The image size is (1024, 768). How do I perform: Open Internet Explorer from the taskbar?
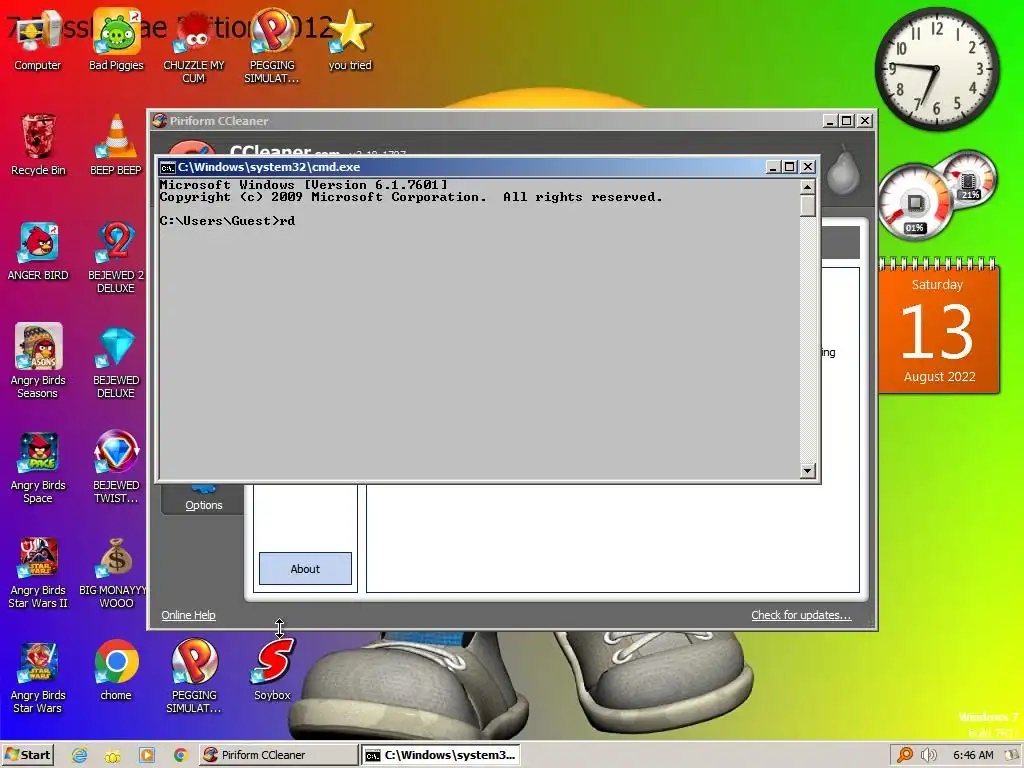80,755
